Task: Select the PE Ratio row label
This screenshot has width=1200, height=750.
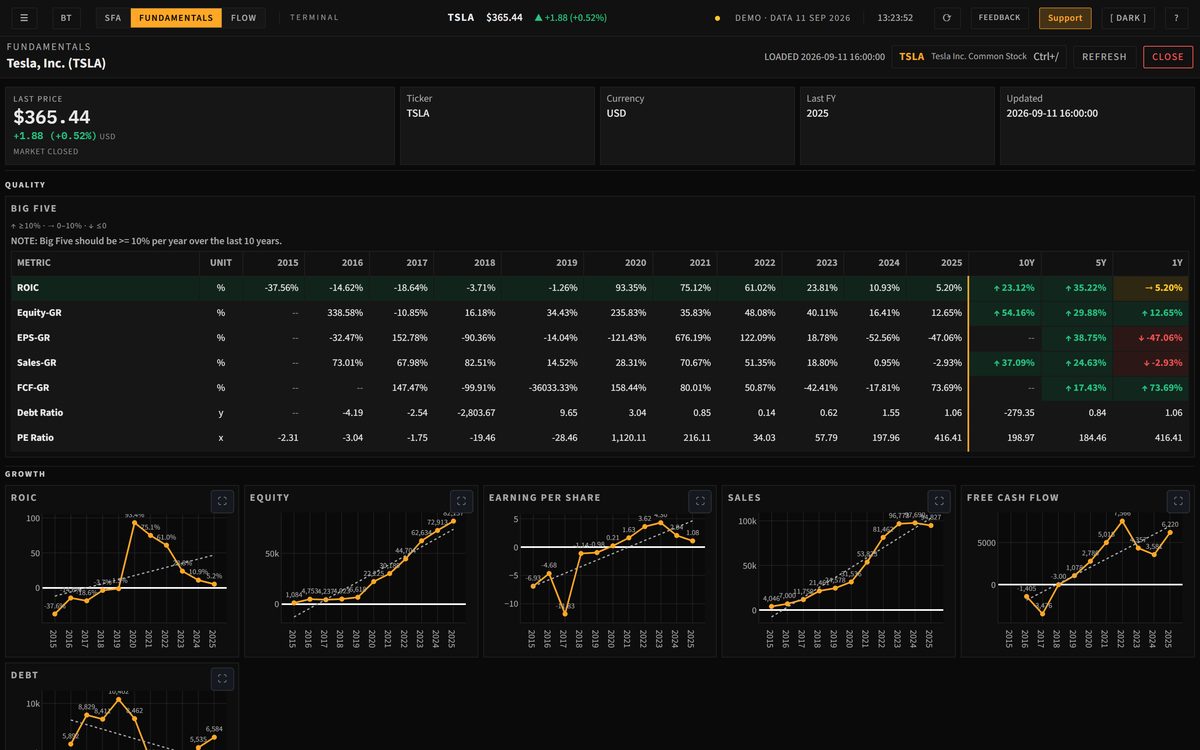Action: 36,438
